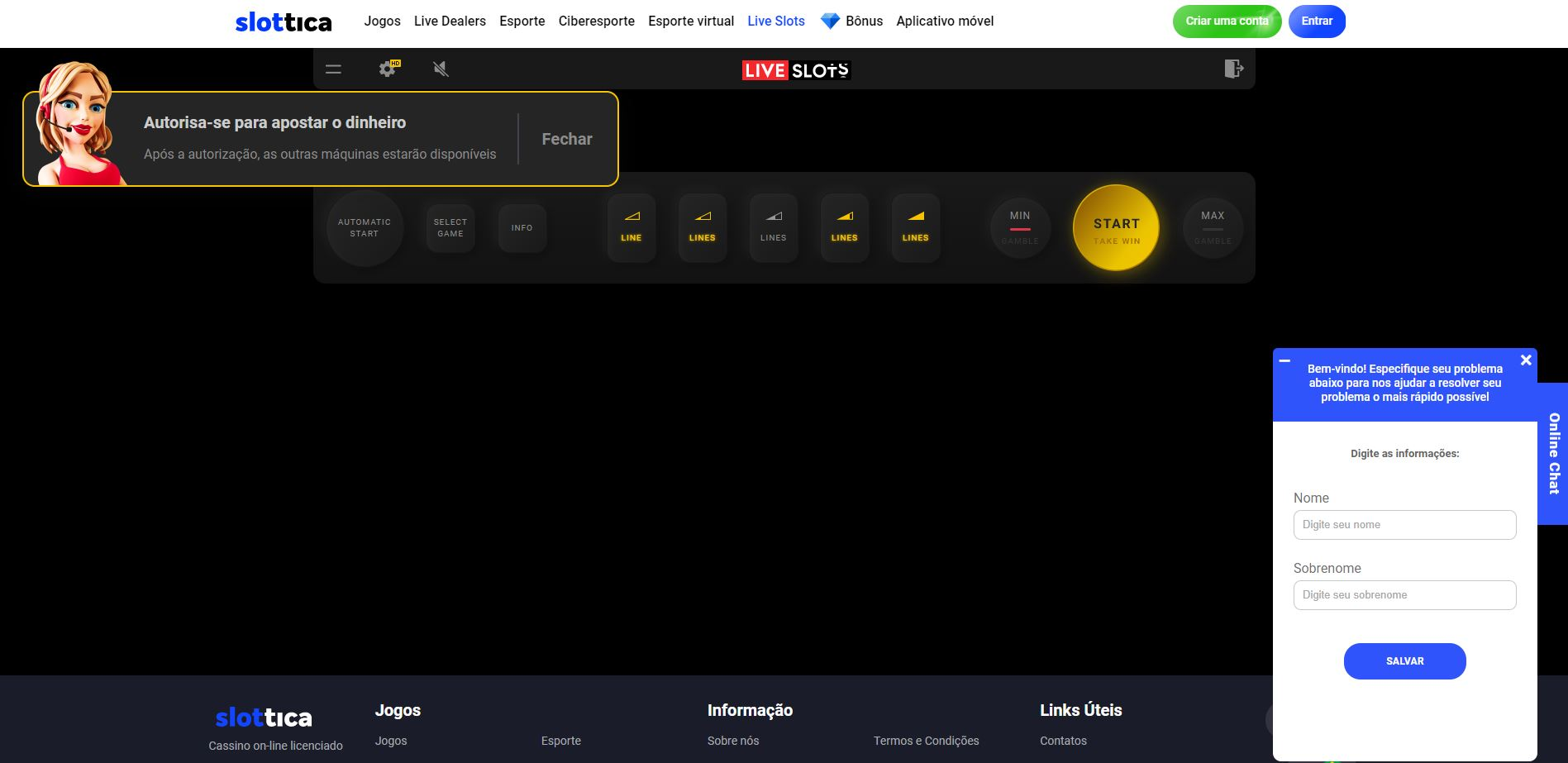The height and width of the screenshot is (763, 1568).
Task: Open the slot INFO button
Action: [522, 228]
